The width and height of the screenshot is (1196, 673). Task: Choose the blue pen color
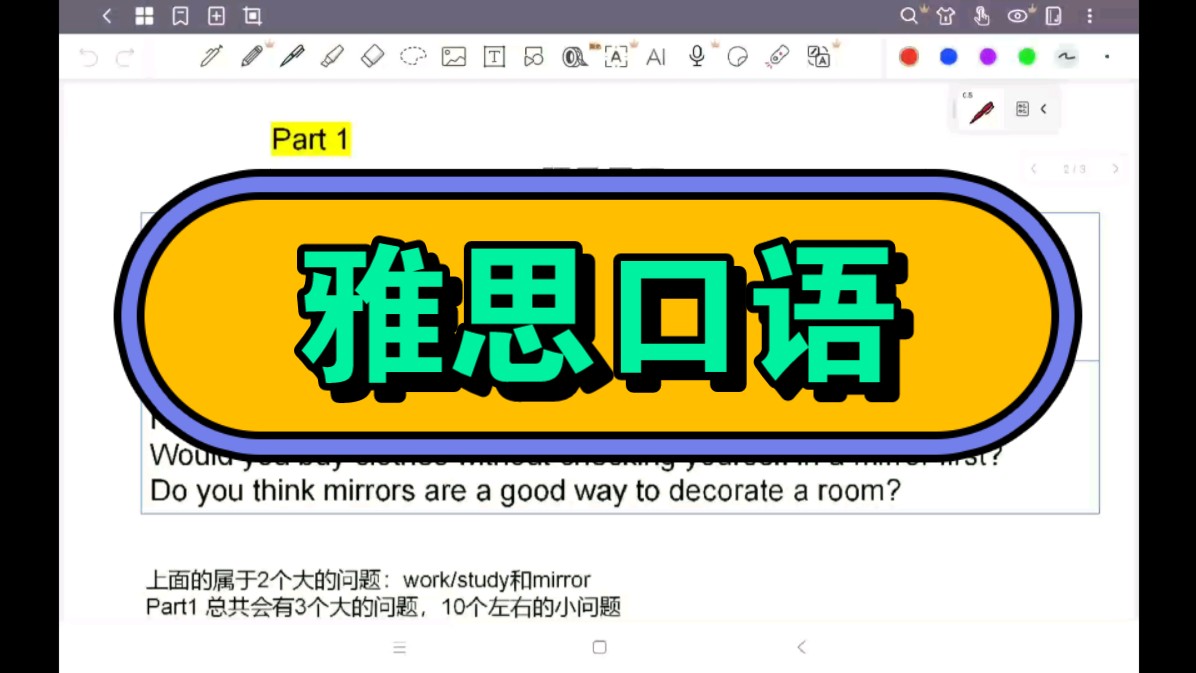click(x=948, y=56)
